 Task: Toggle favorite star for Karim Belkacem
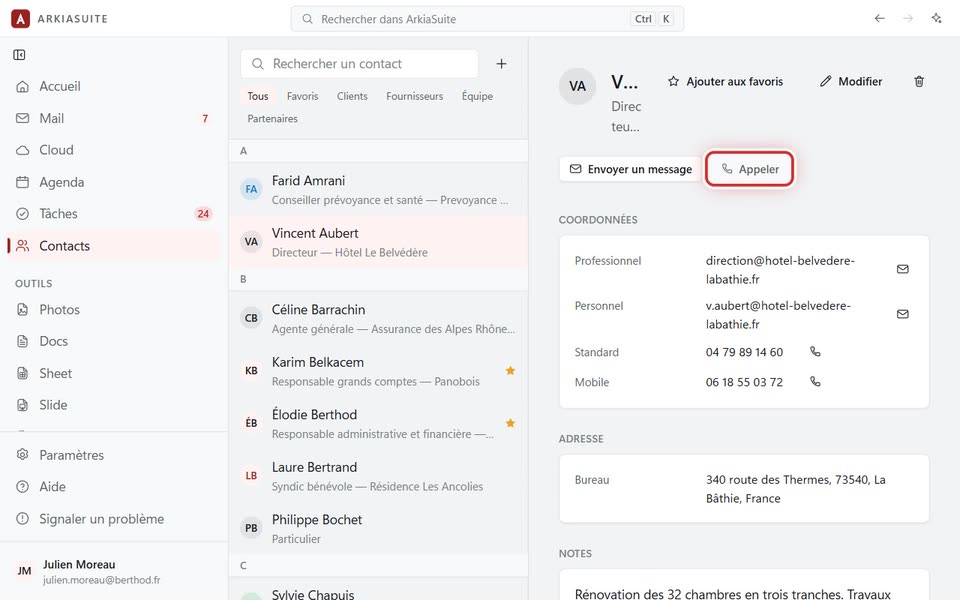510,370
